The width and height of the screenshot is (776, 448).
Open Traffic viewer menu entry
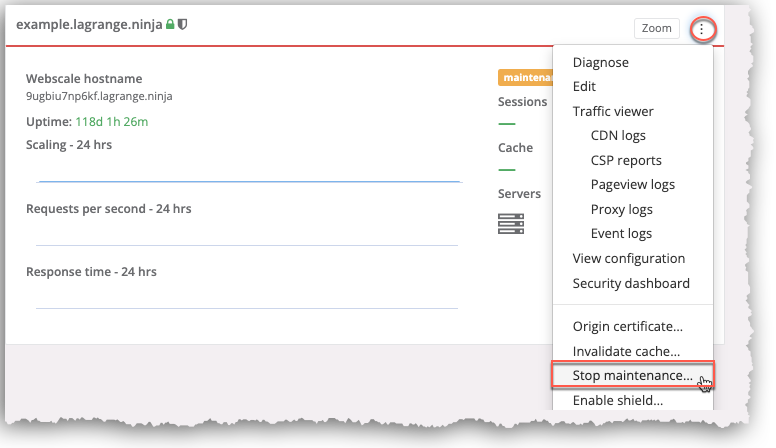(x=613, y=111)
